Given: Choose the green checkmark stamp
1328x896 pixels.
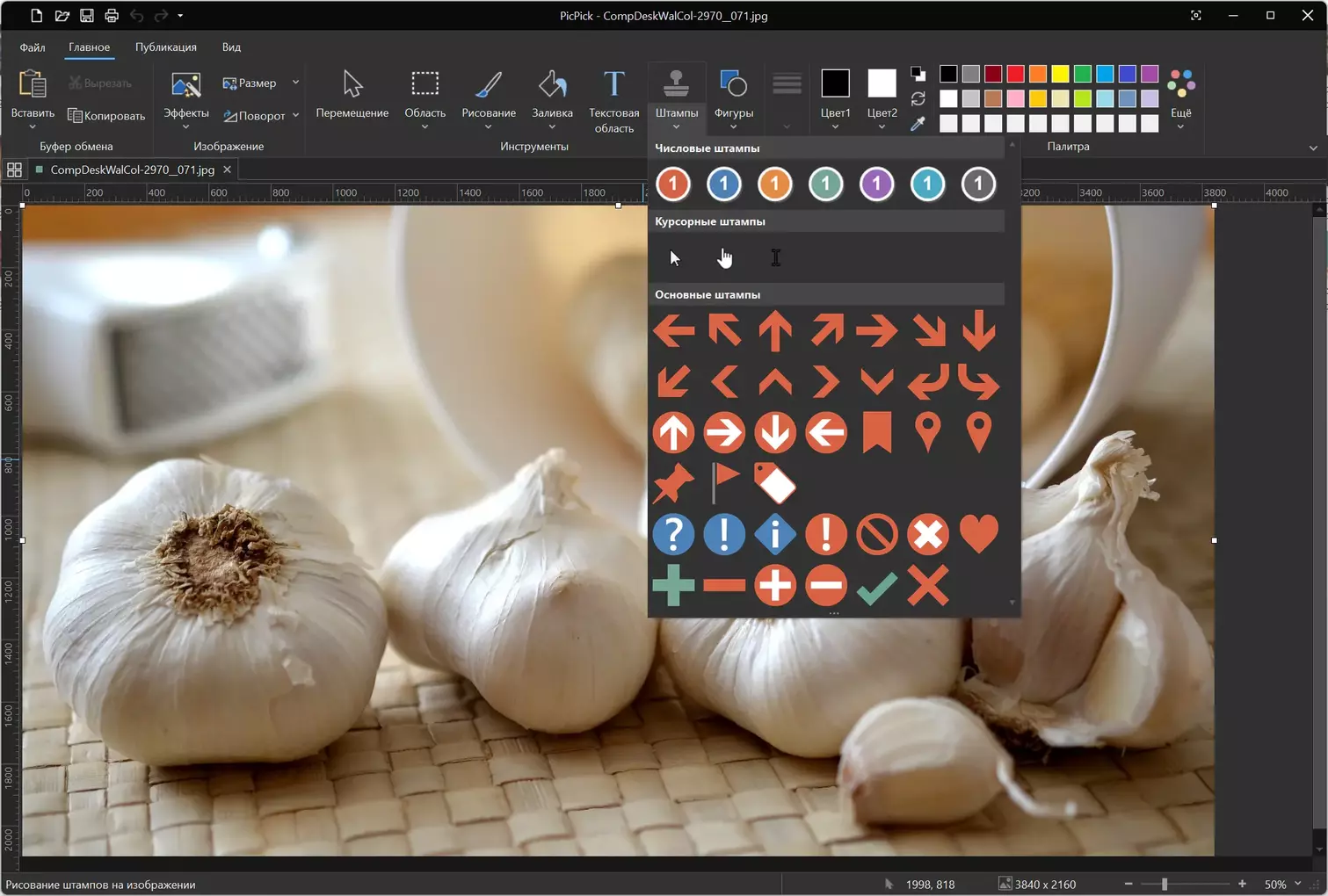Looking at the screenshot, I should click(x=876, y=586).
